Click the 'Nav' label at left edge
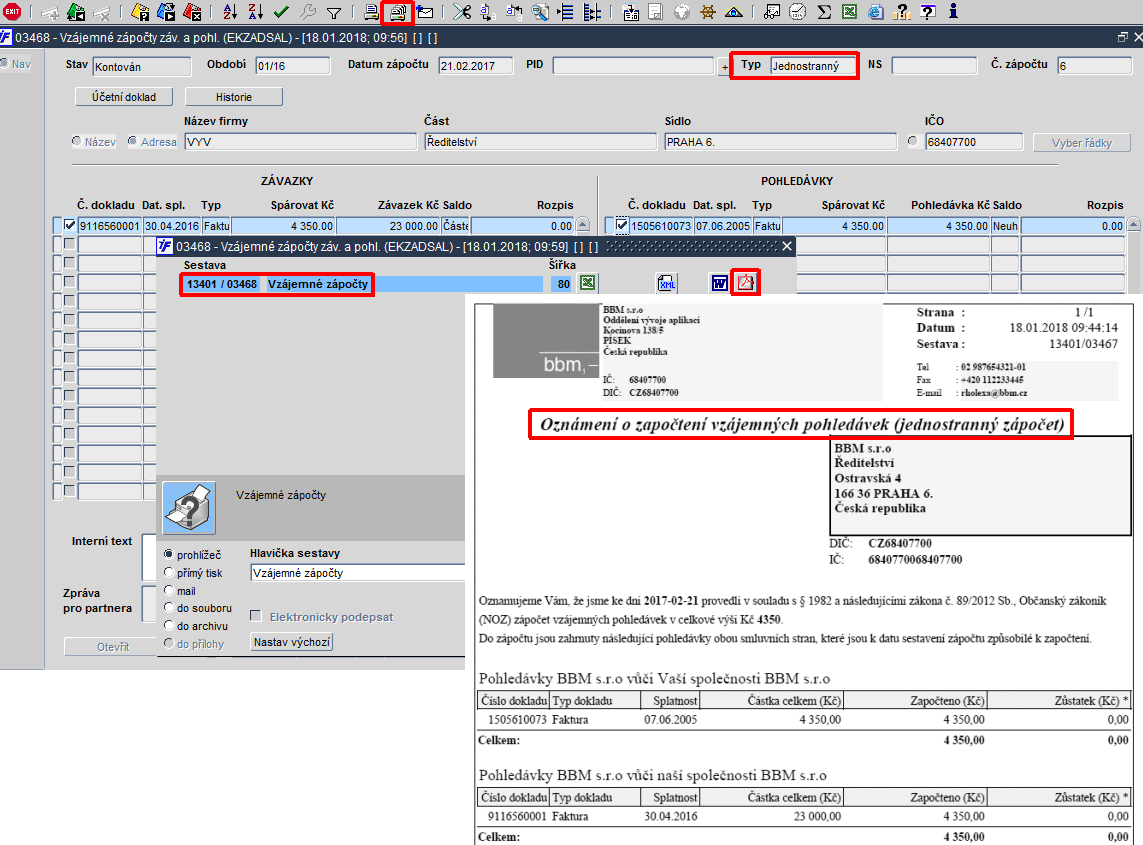The image size is (1143, 845). (x=21, y=64)
